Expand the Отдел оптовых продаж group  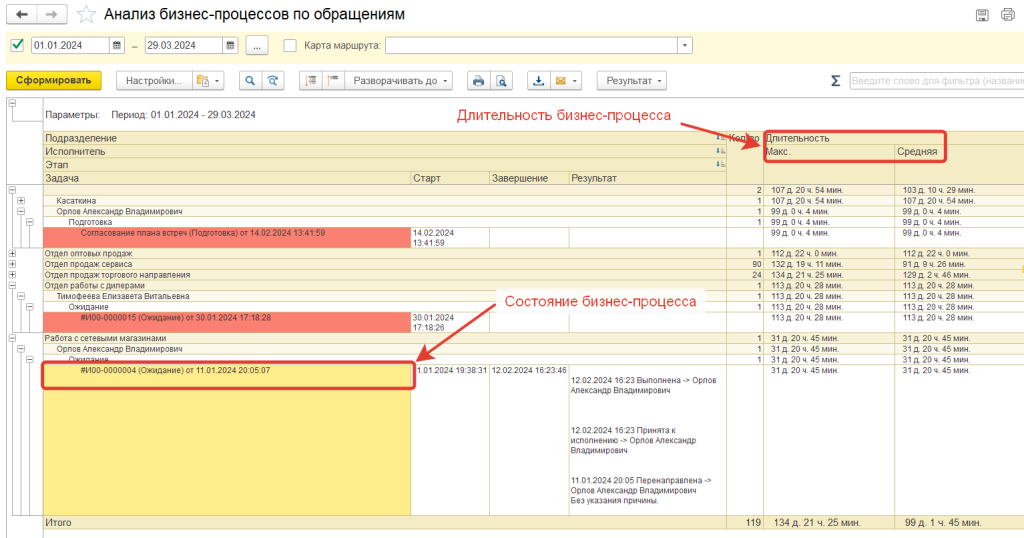coord(12,253)
